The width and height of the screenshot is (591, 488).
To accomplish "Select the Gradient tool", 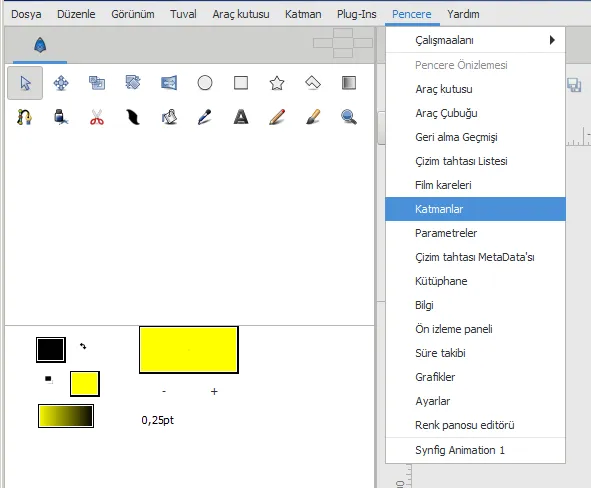I will pos(349,83).
